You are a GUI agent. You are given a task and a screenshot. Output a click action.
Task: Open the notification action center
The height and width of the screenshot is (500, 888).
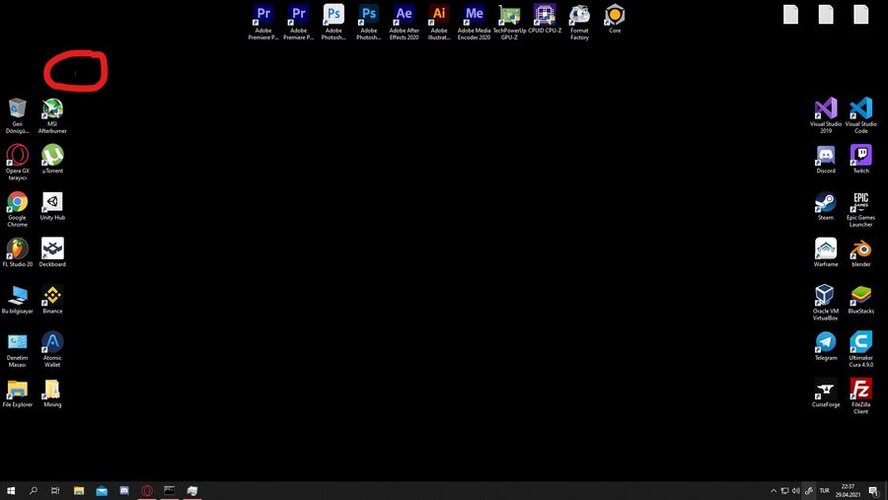(x=873, y=491)
